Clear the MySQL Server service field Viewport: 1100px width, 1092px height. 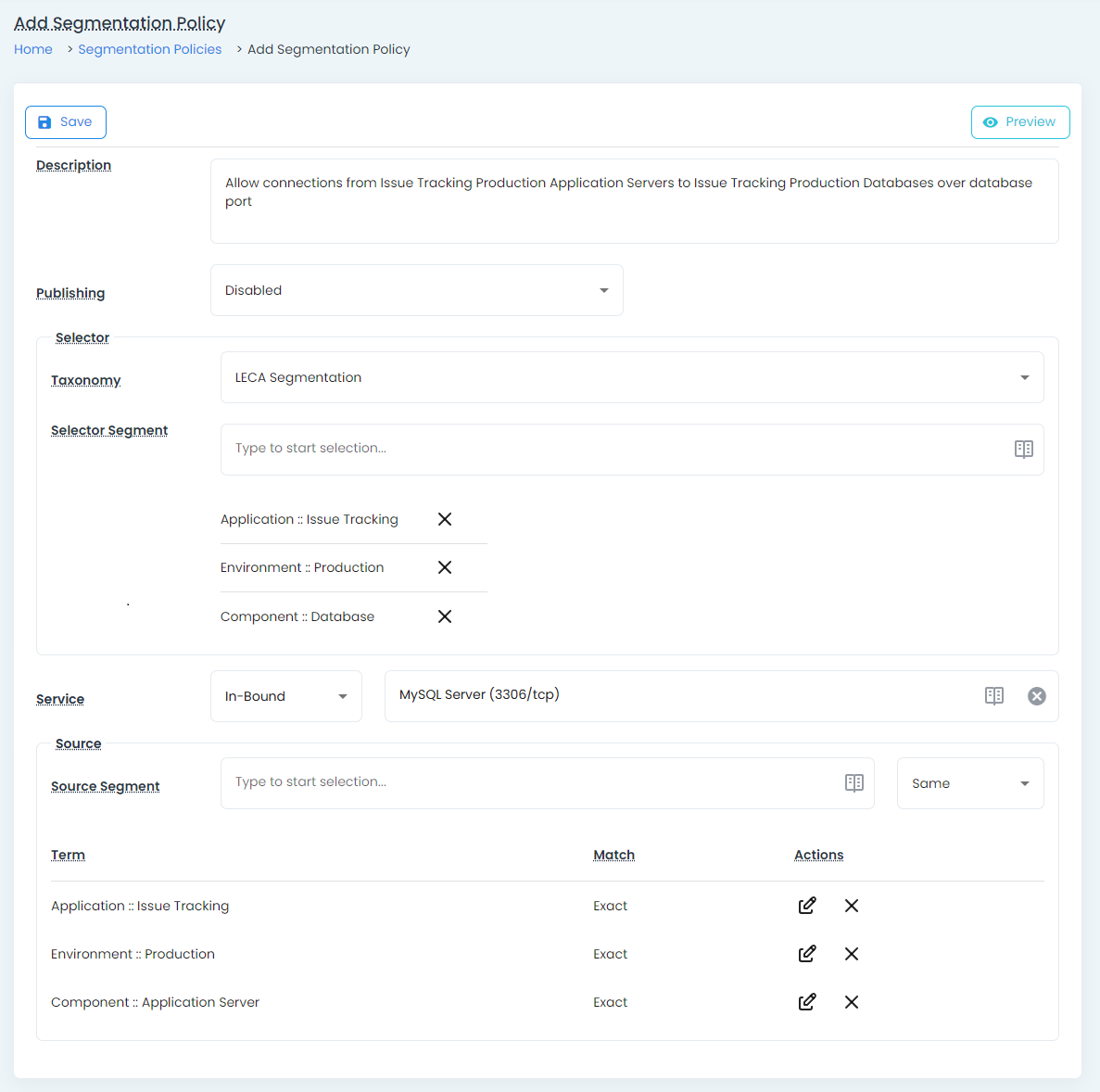[1036, 696]
